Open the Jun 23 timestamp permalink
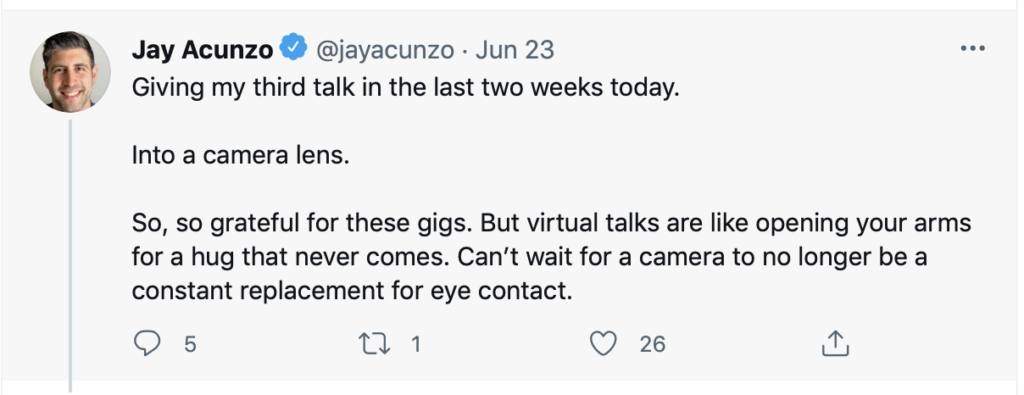 point(515,50)
